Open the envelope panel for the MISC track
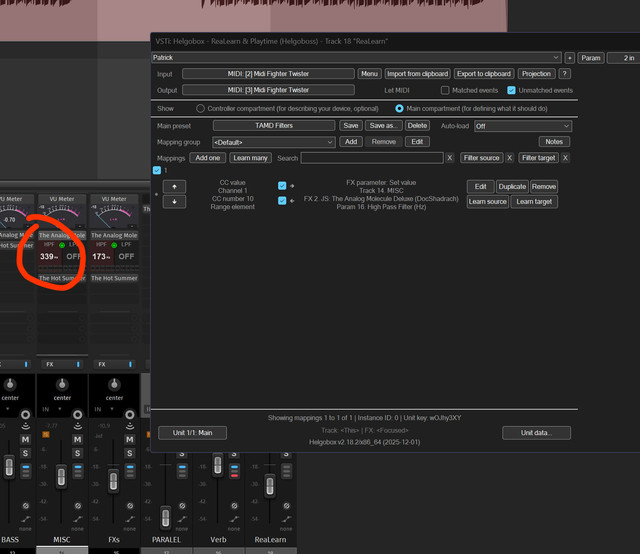The image size is (640, 554). [x=78, y=519]
